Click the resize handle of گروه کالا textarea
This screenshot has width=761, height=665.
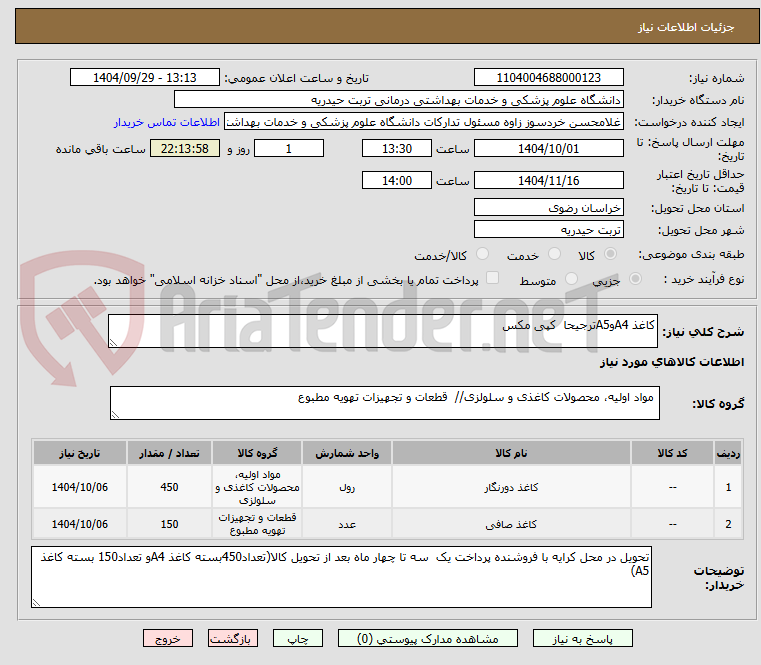point(115,415)
